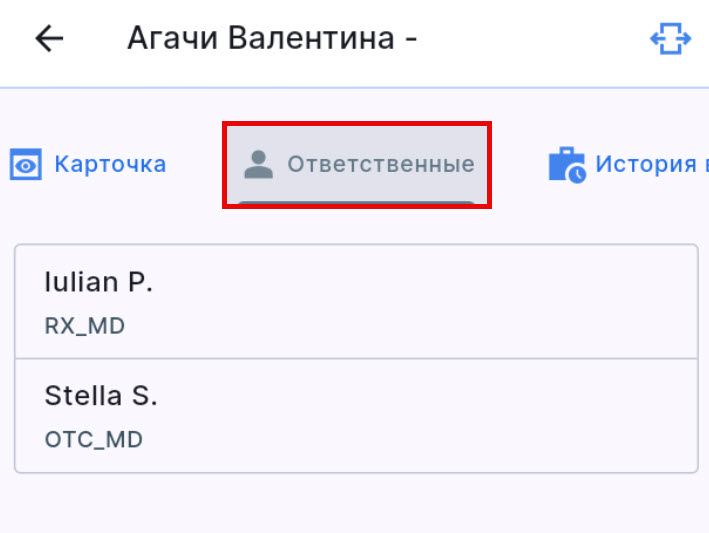Screen dimensions: 709x533
Task: Click the name text Iulian P.
Action: pyautogui.click(x=98, y=283)
